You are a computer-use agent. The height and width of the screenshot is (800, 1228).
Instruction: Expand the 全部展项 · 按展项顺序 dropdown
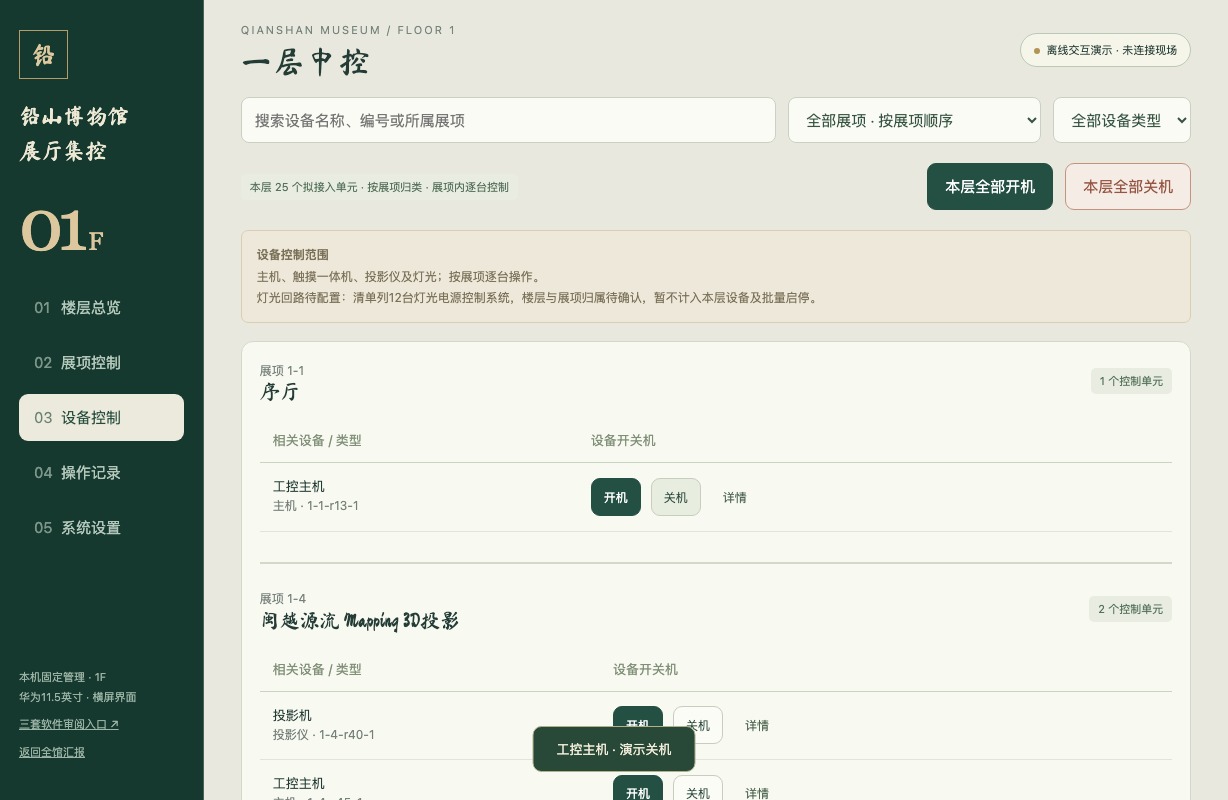coord(914,120)
